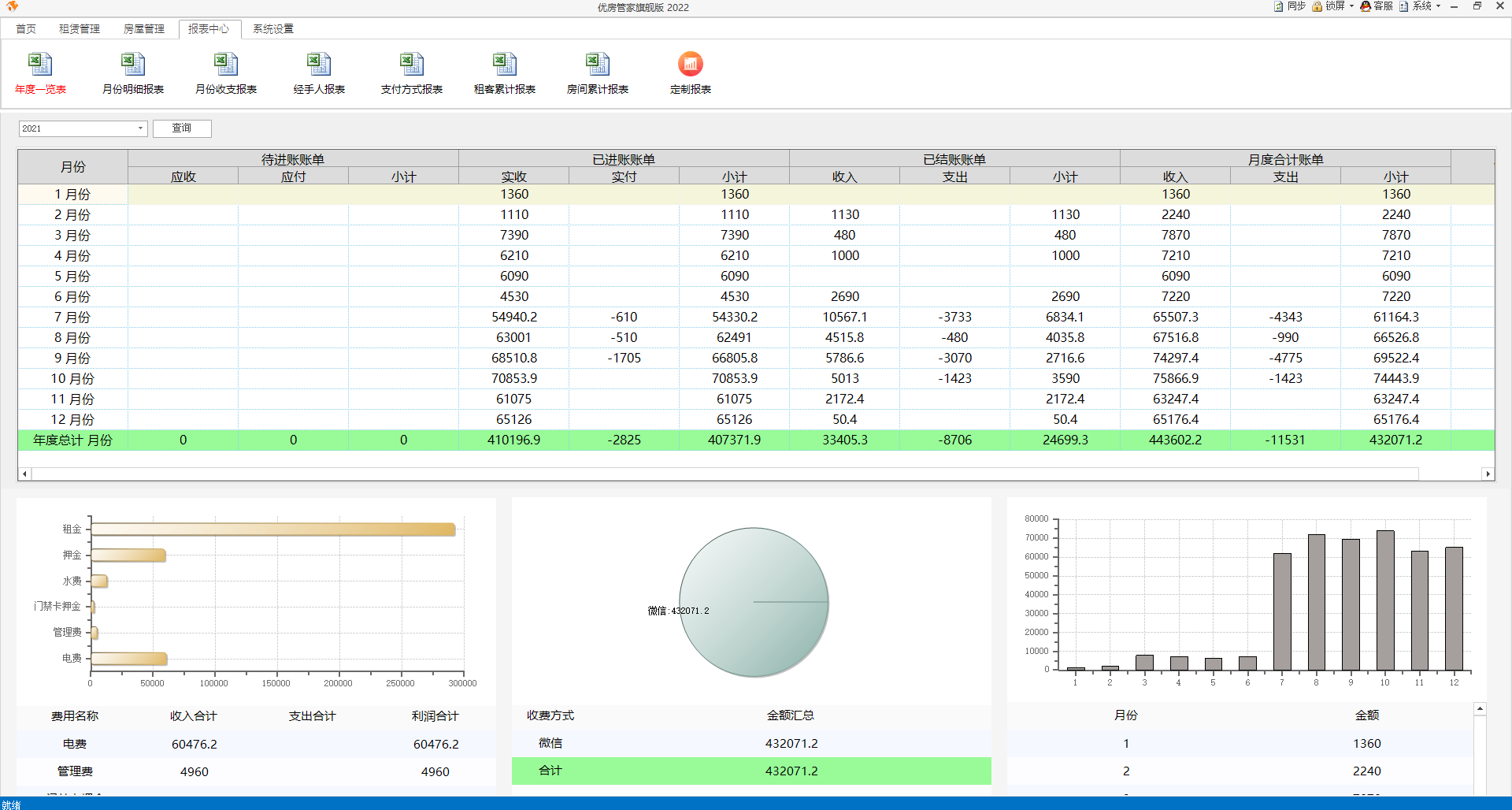This screenshot has width=1512, height=810.
Task: Open the 经手人报表 report icon
Action: 319,65
